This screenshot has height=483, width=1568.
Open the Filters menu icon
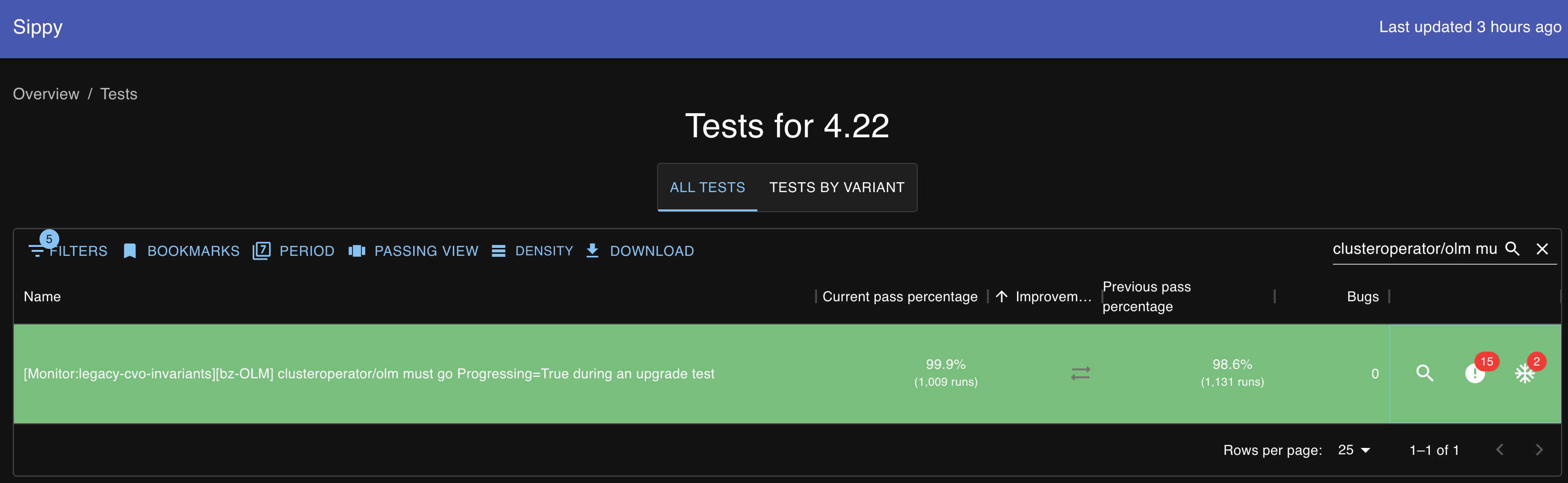point(37,251)
